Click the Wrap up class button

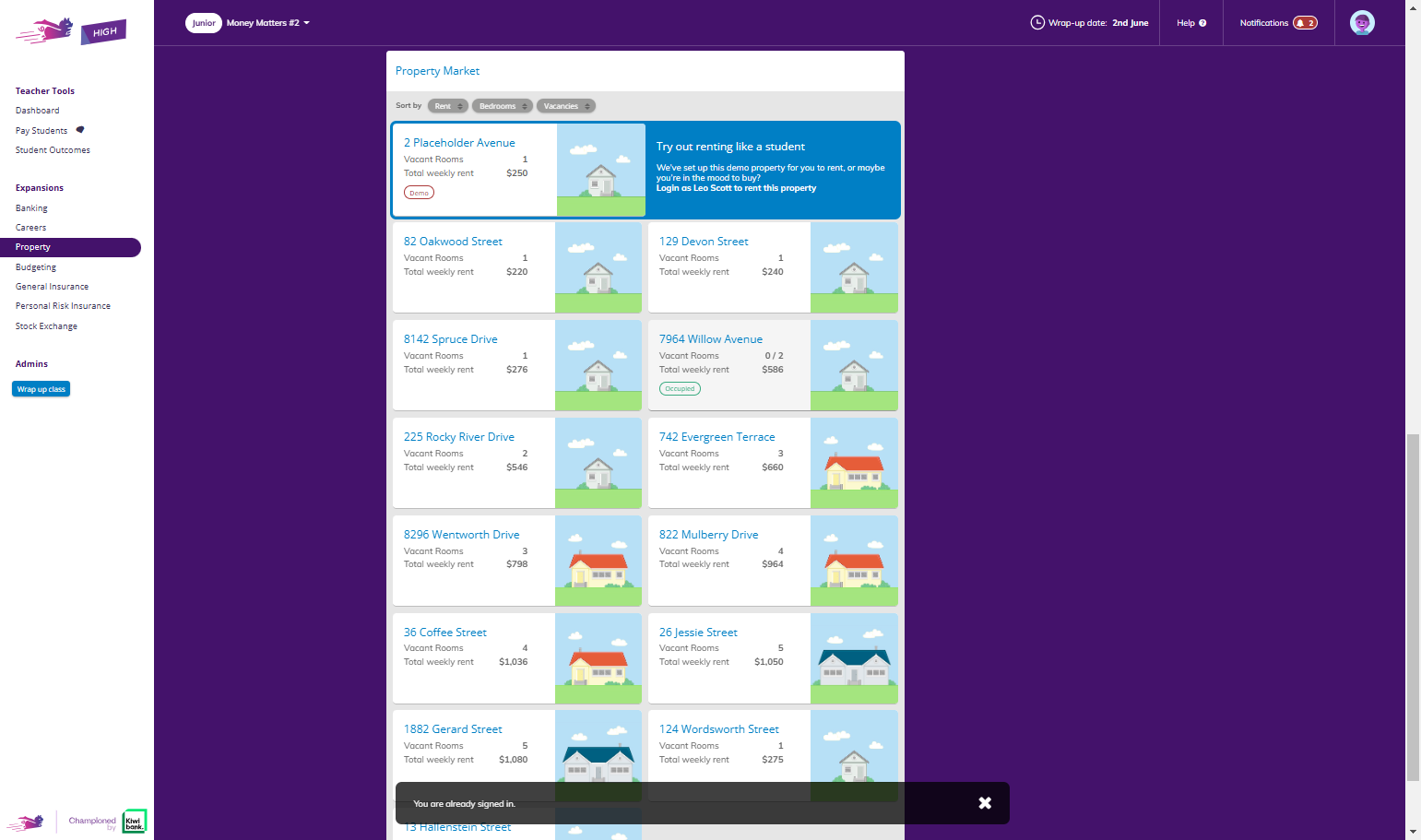tap(41, 389)
